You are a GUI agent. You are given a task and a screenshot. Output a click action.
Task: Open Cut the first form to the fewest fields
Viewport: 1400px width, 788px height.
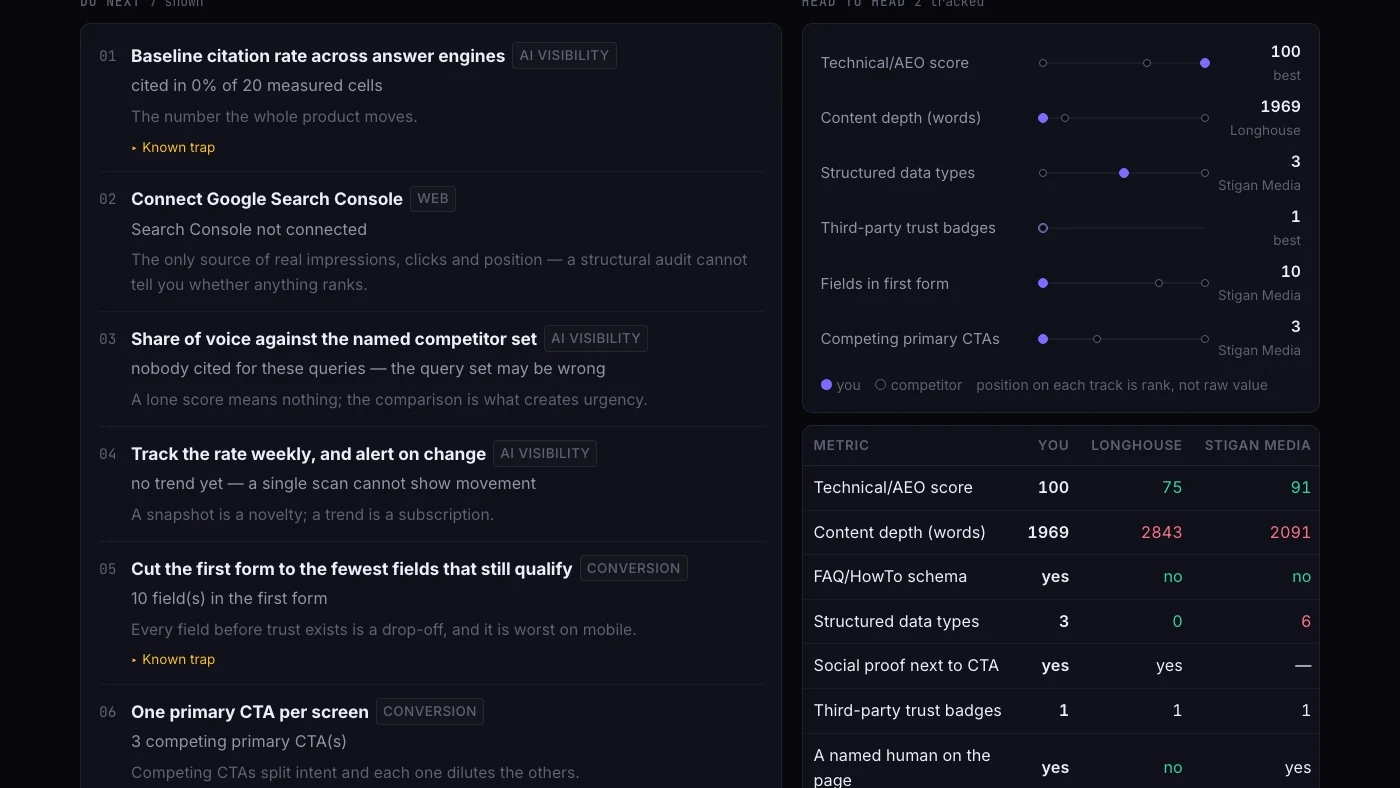pyautogui.click(x=351, y=569)
